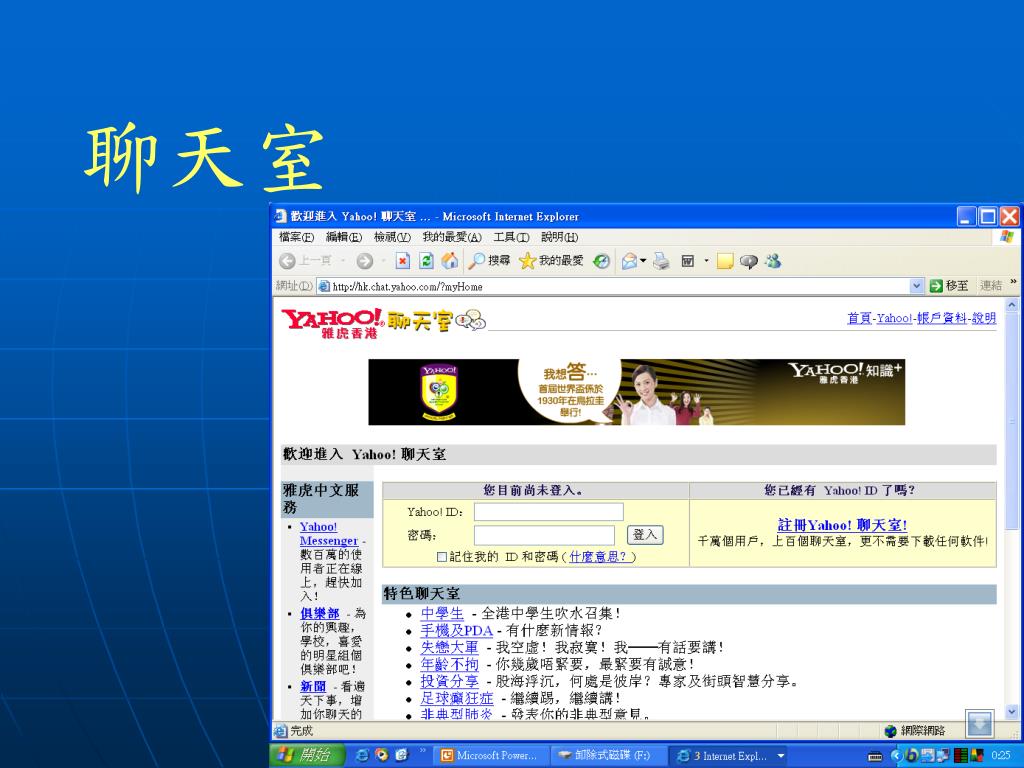Enter the 足球癲狂症 chat room link

click(x=456, y=699)
